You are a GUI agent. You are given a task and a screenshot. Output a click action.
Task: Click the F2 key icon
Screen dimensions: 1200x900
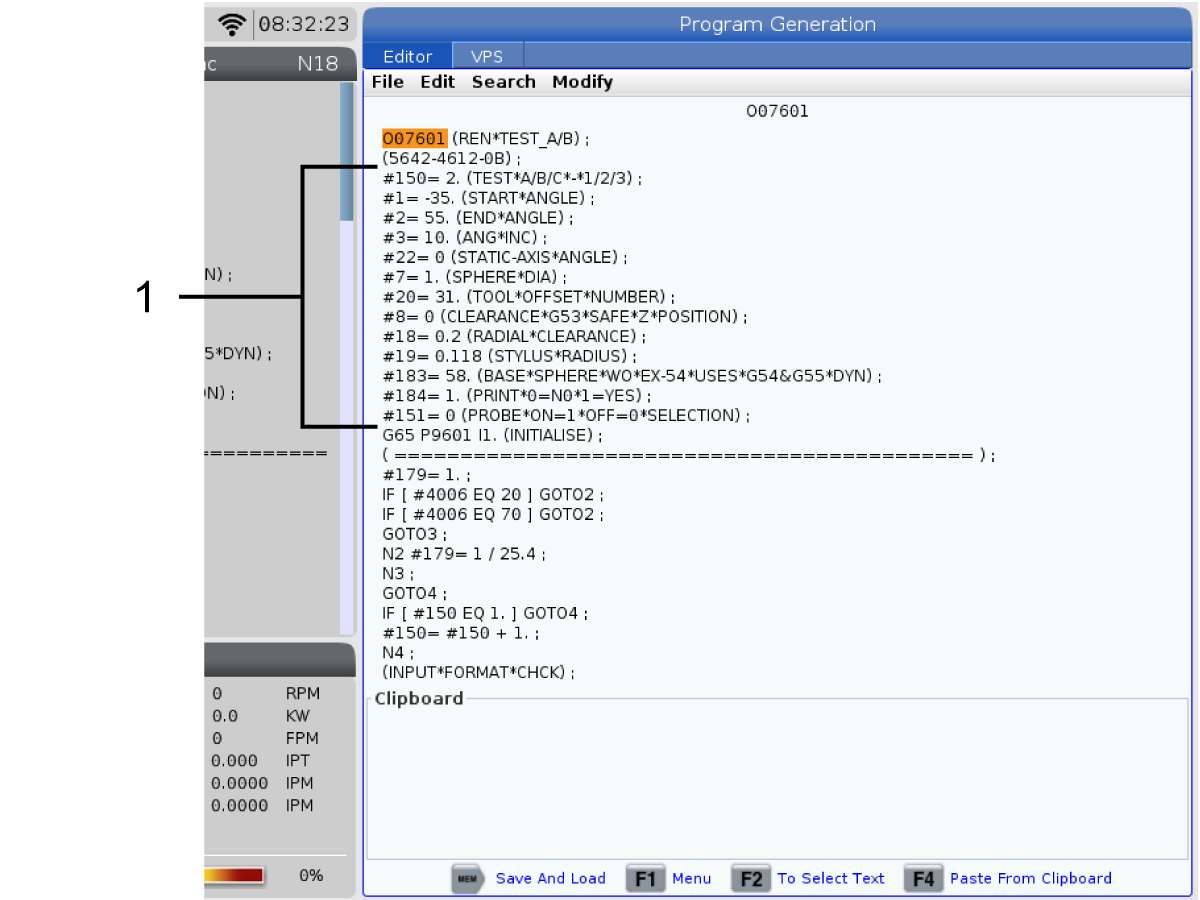pos(751,879)
